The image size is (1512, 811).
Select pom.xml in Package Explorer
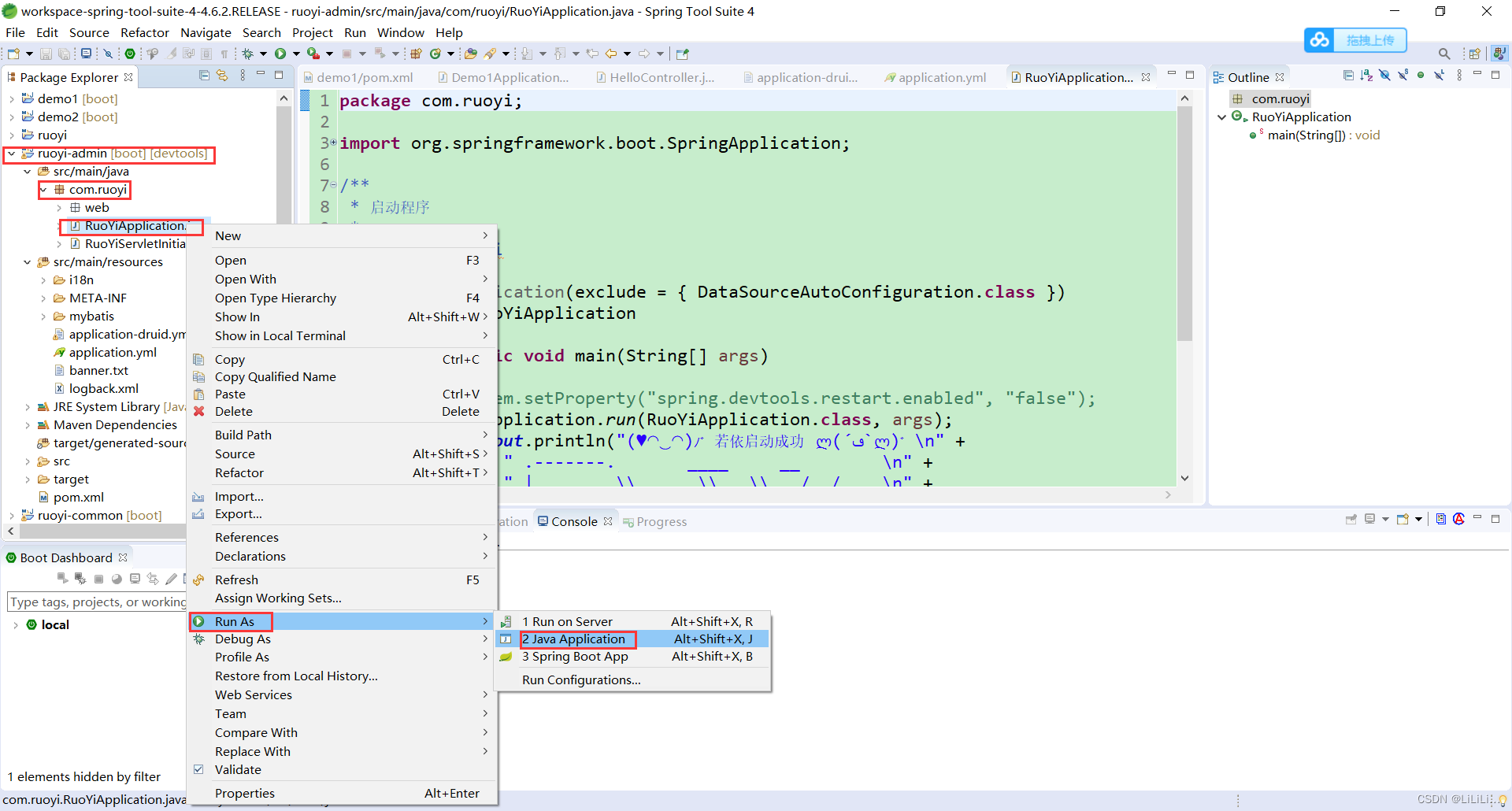coord(79,498)
